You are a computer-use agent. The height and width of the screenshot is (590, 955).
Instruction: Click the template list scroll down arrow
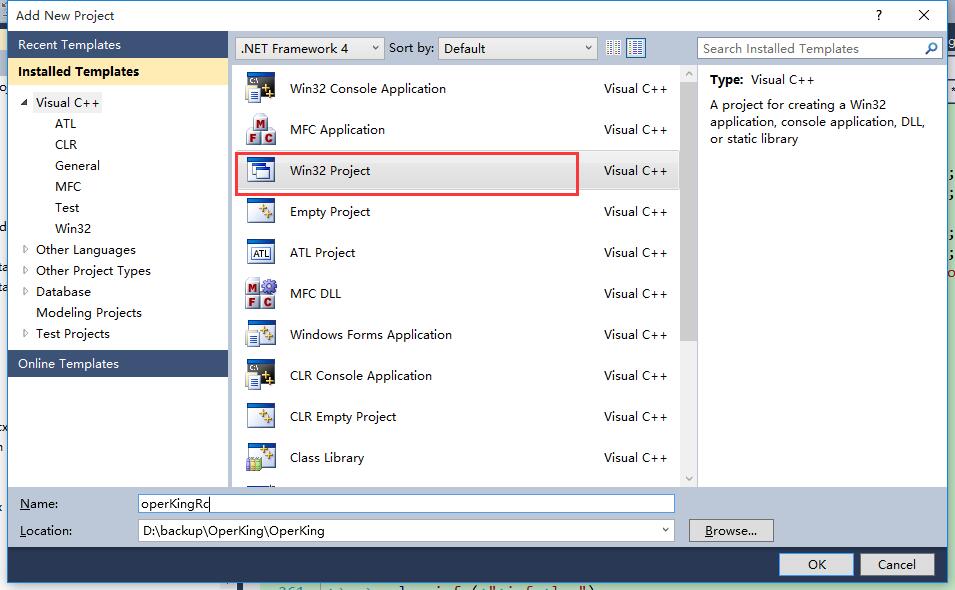[689, 479]
